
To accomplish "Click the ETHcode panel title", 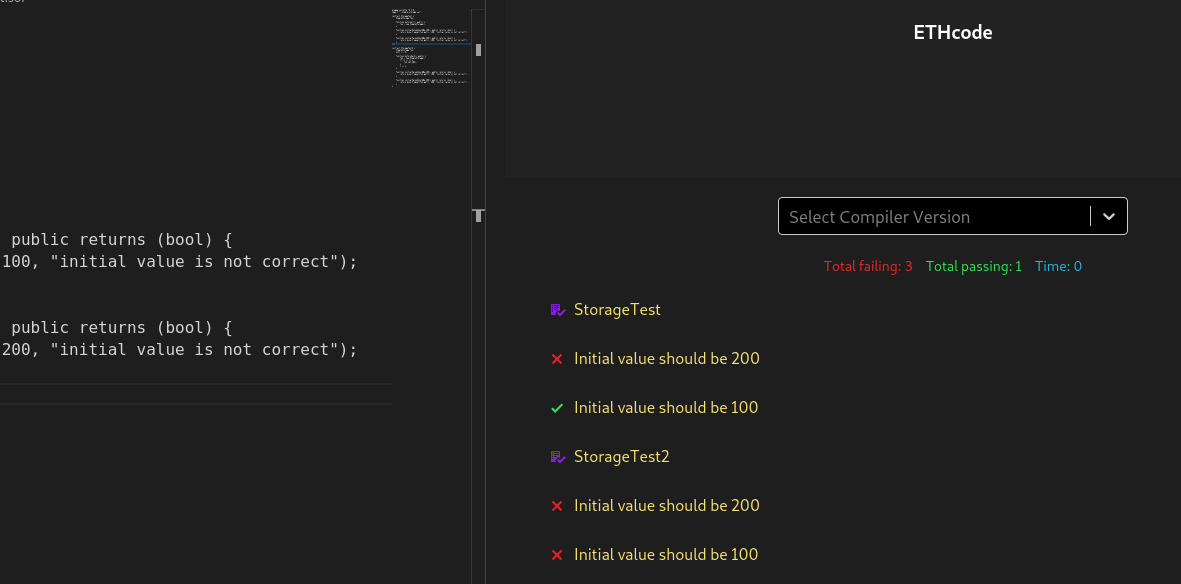I will click(x=952, y=32).
